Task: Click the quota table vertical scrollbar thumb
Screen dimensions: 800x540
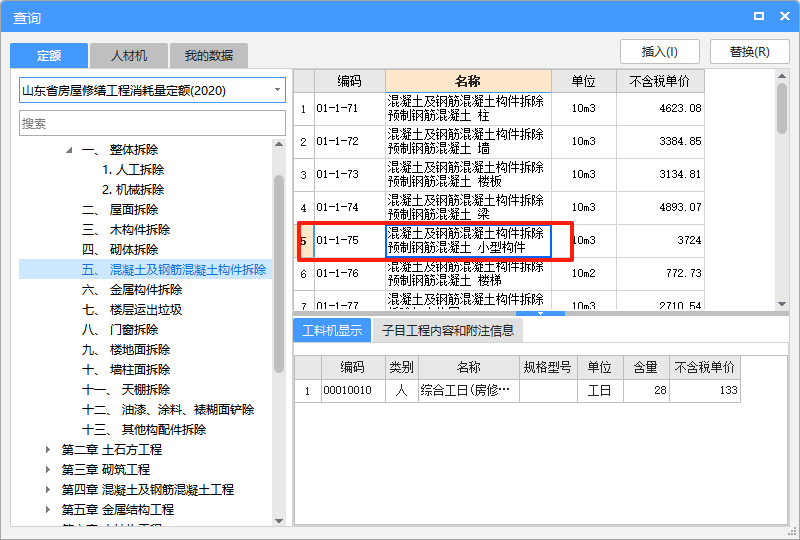Action: pyautogui.click(x=782, y=108)
